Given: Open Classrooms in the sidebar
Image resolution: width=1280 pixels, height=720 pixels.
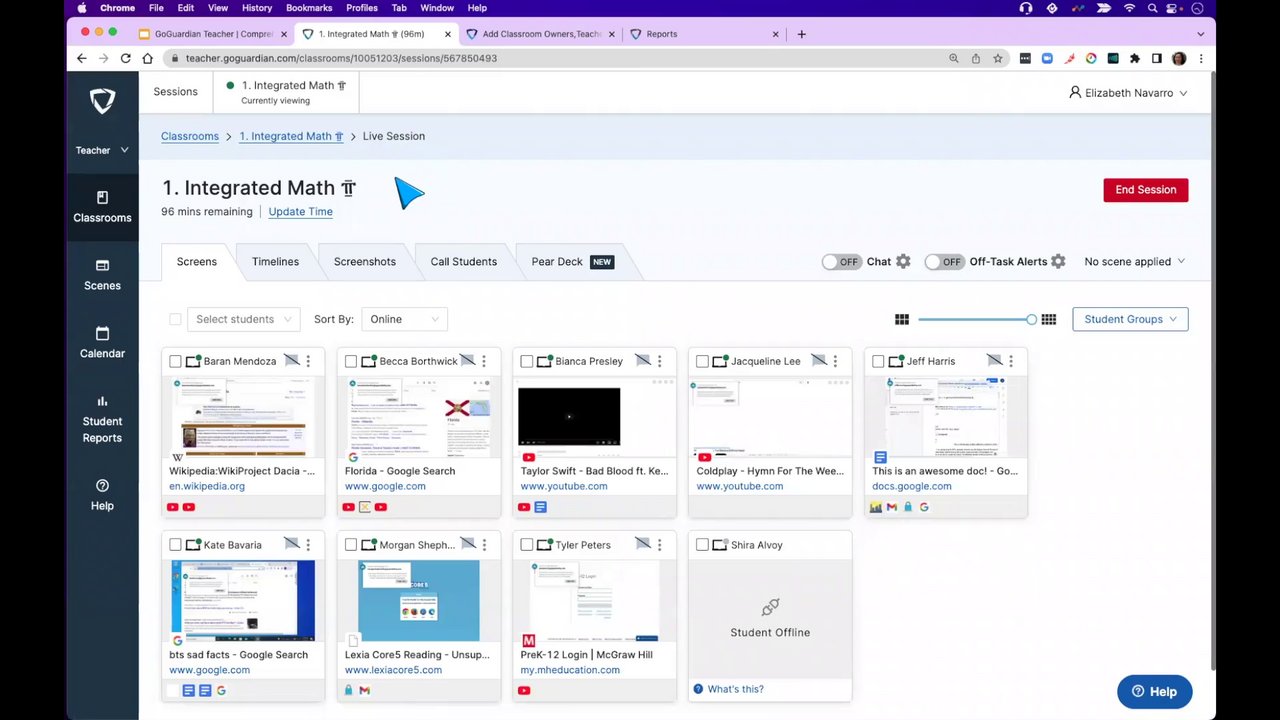Looking at the screenshot, I should [x=102, y=207].
